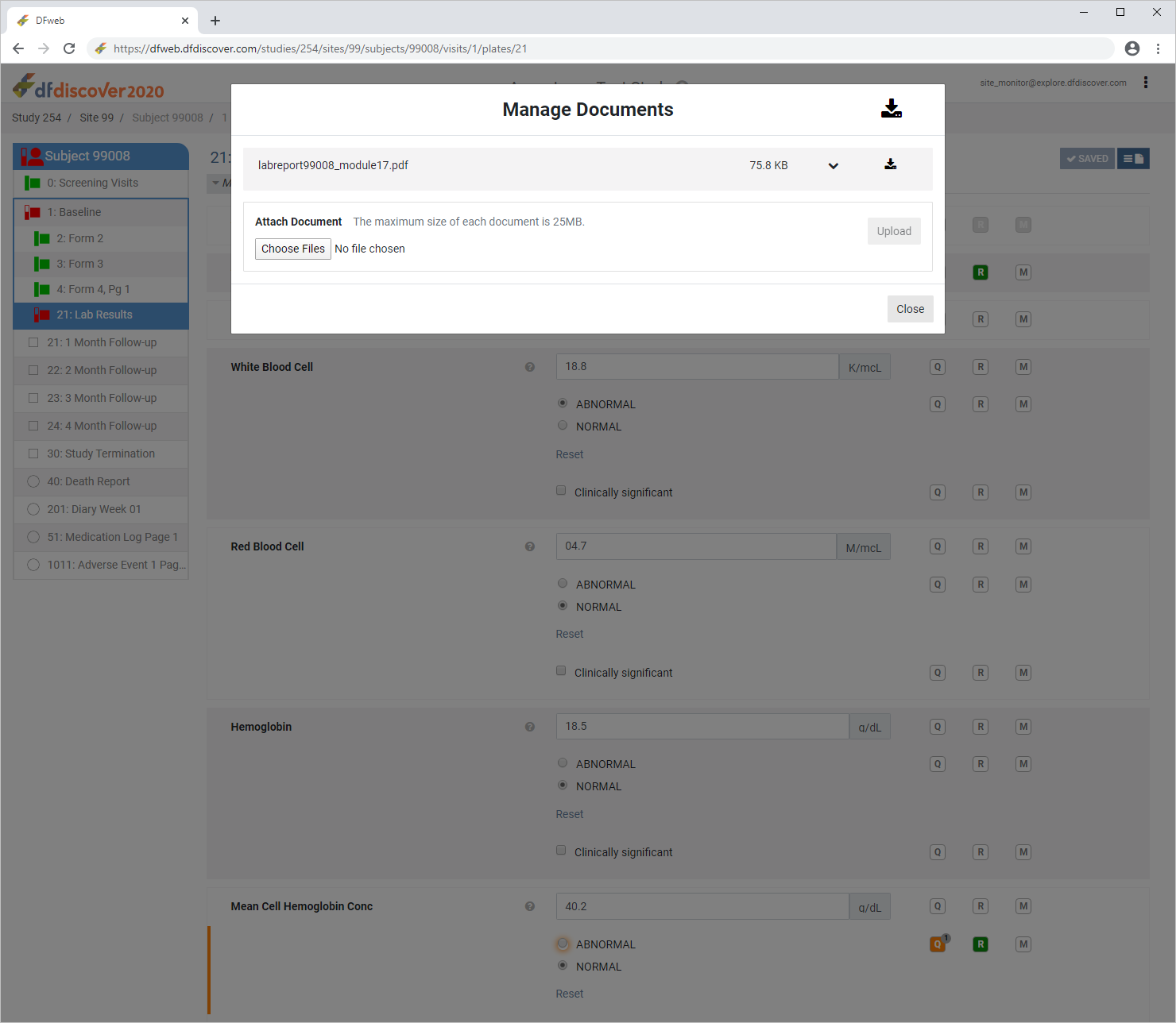Screen dimensions: 1176x1023
Task: Click M icon on Hemoglobin value row
Action: coord(1023,727)
